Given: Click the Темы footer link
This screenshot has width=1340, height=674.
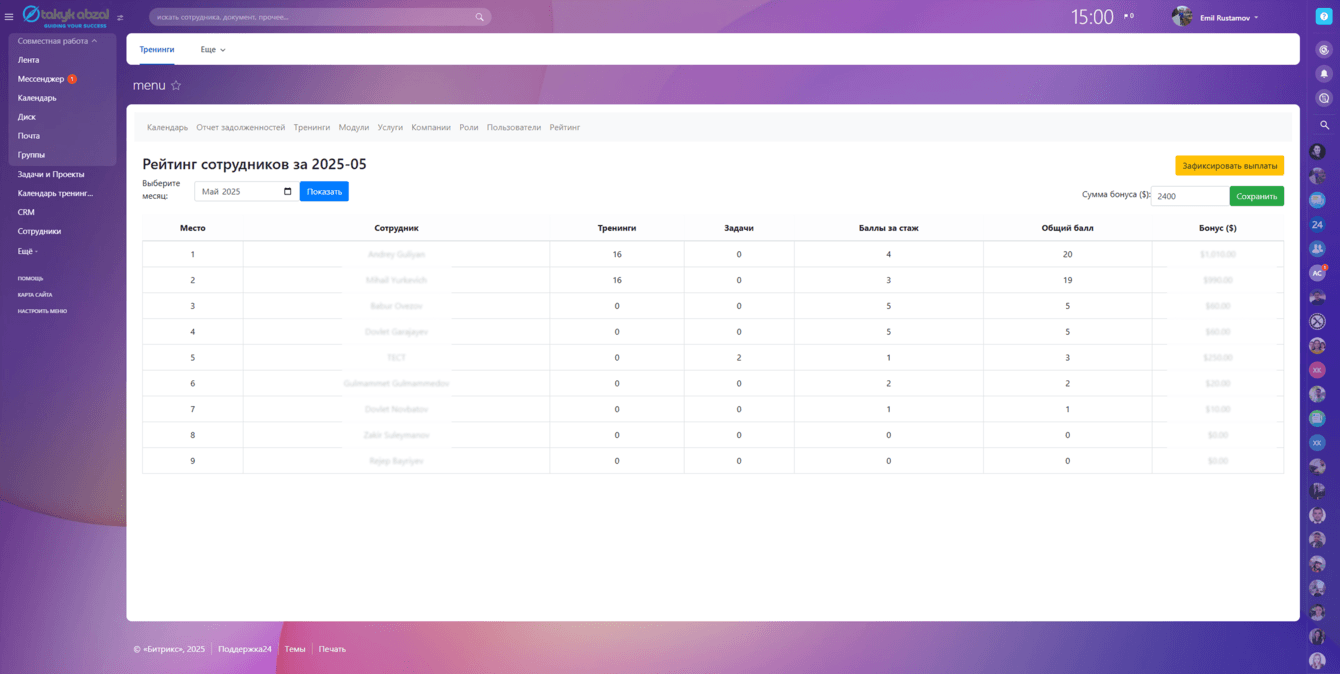Looking at the screenshot, I should coord(295,649).
